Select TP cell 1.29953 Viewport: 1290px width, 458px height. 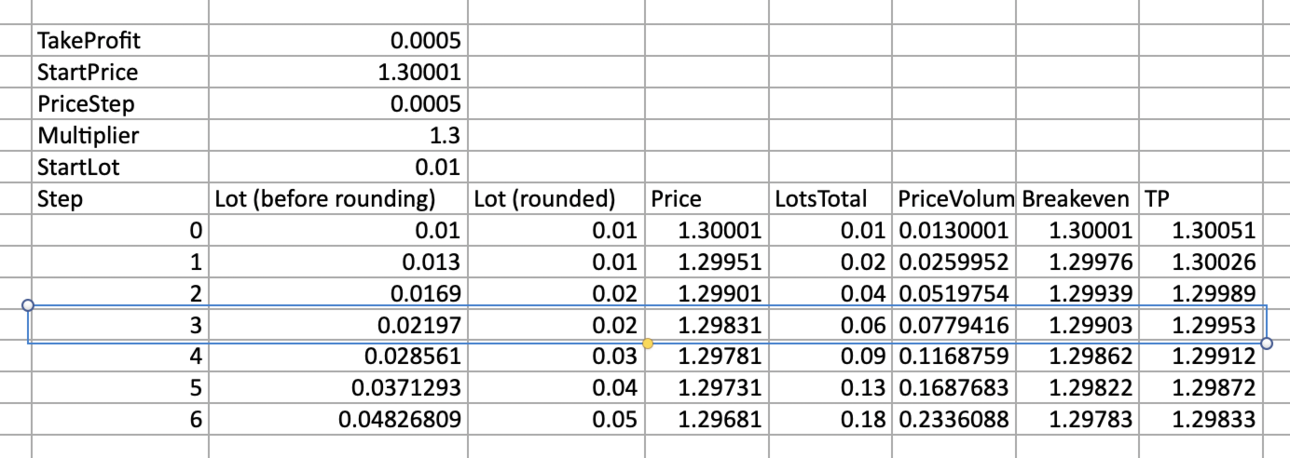click(1202, 325)
